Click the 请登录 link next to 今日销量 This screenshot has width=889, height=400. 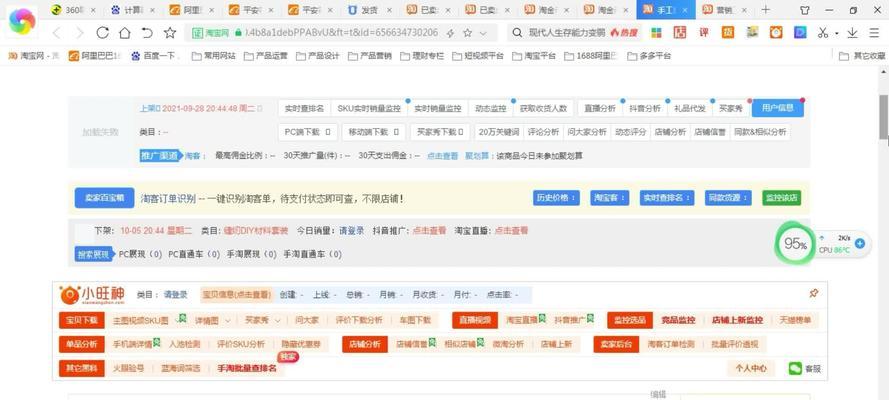[x=352, y=231]
